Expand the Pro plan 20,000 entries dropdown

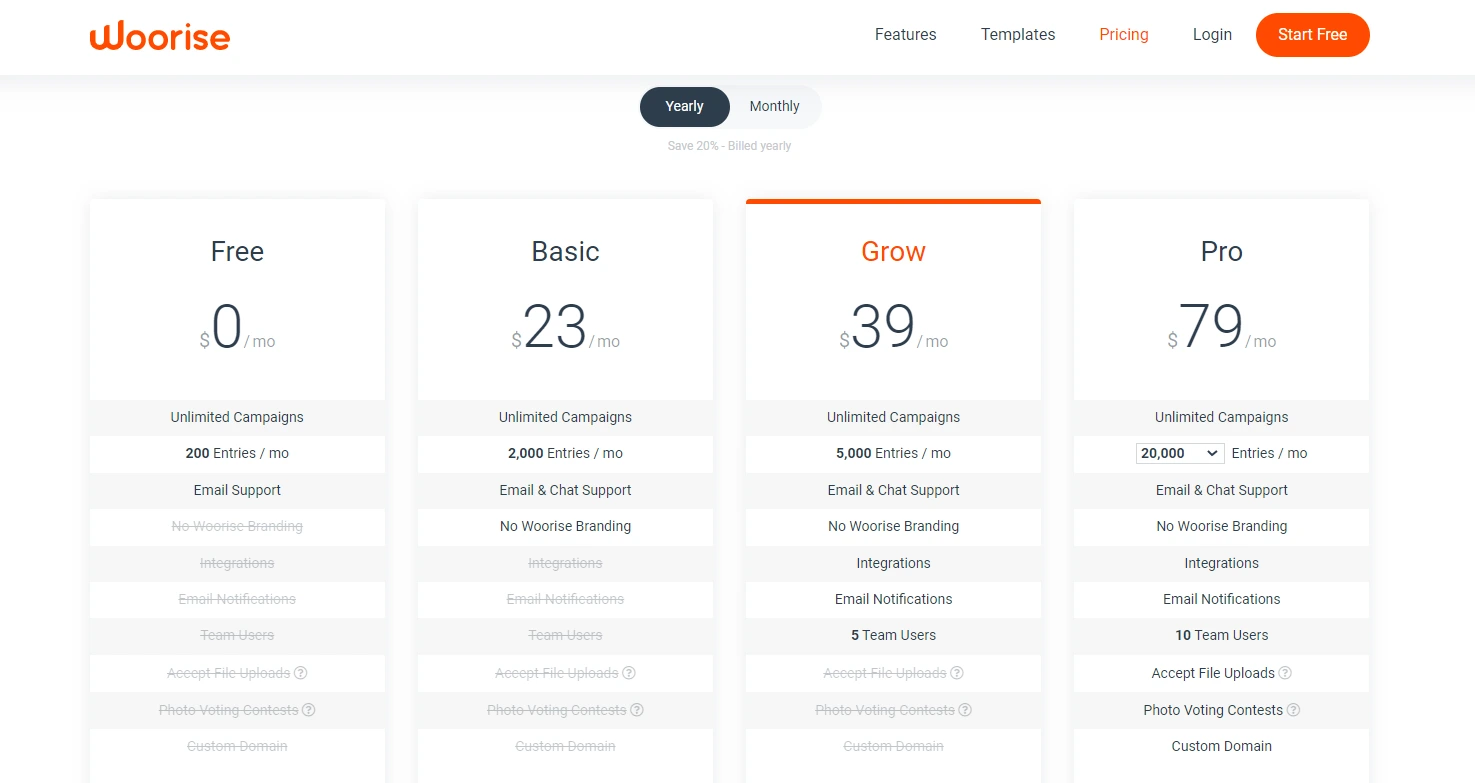point(1180,453)
